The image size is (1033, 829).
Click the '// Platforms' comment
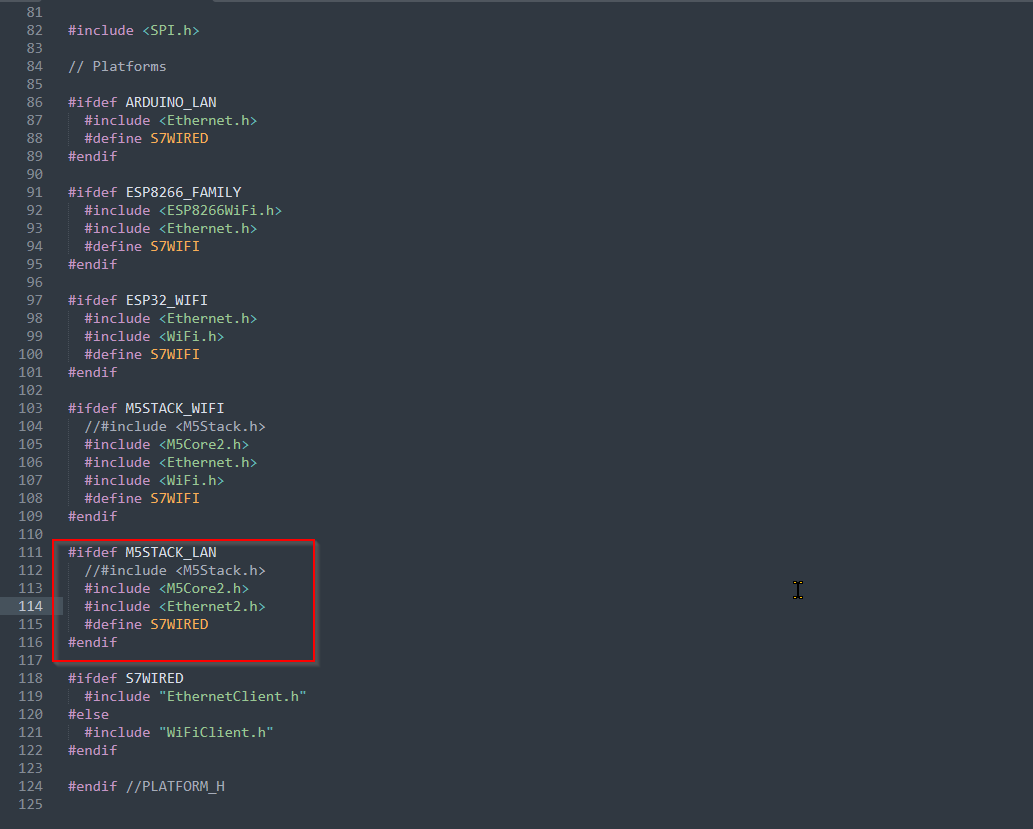pyautogui.click(x=117, y=67)
